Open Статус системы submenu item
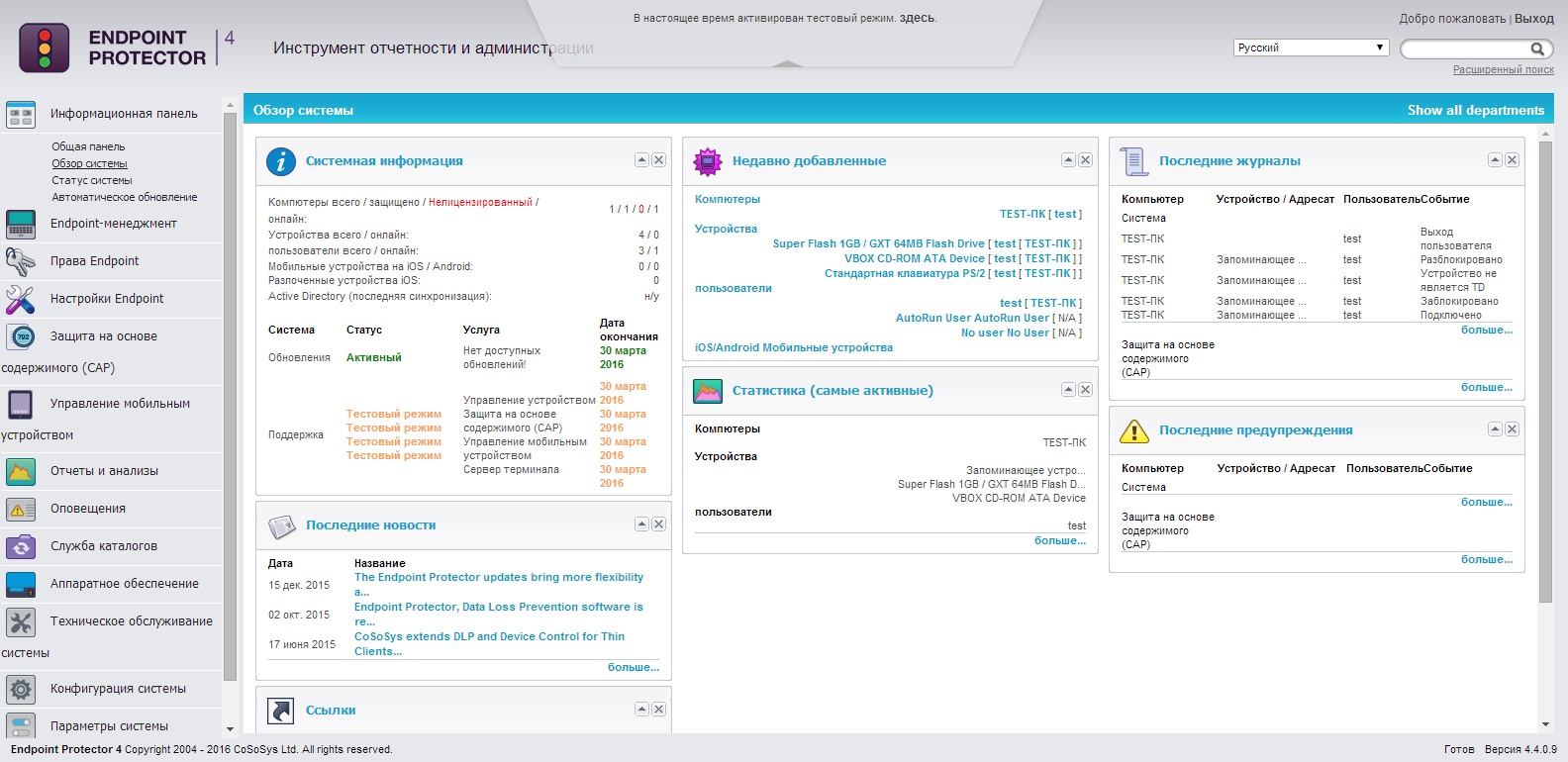Viewport: 1568px width, 762px height. click(92, 180)
